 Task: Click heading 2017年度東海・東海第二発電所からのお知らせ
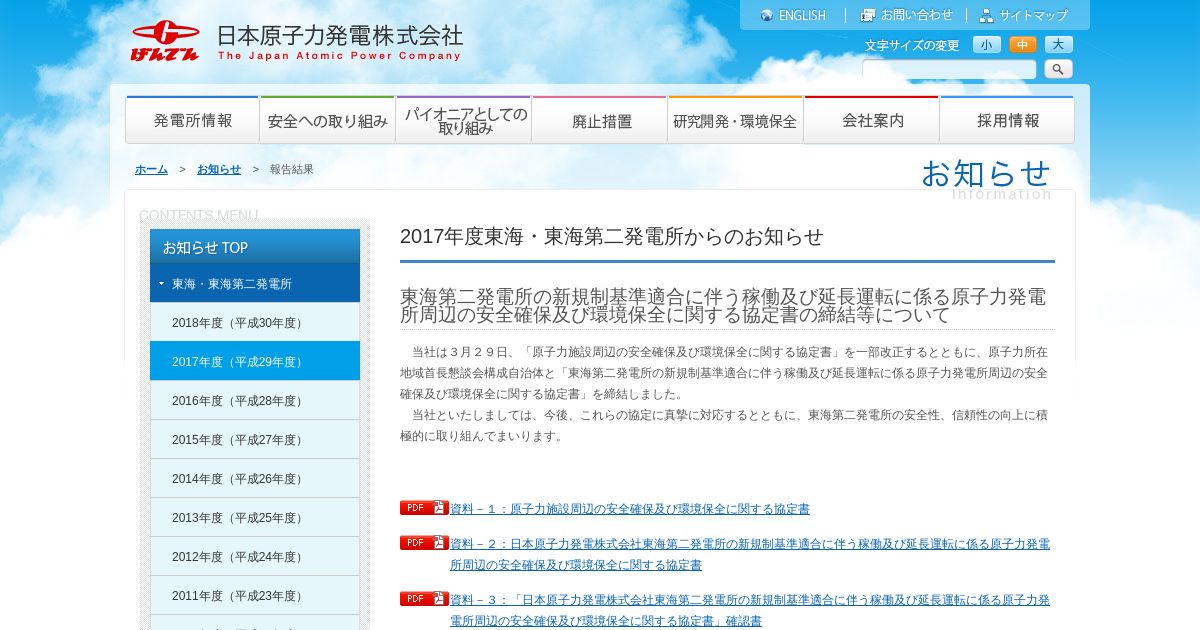click(x=612, y=237)
